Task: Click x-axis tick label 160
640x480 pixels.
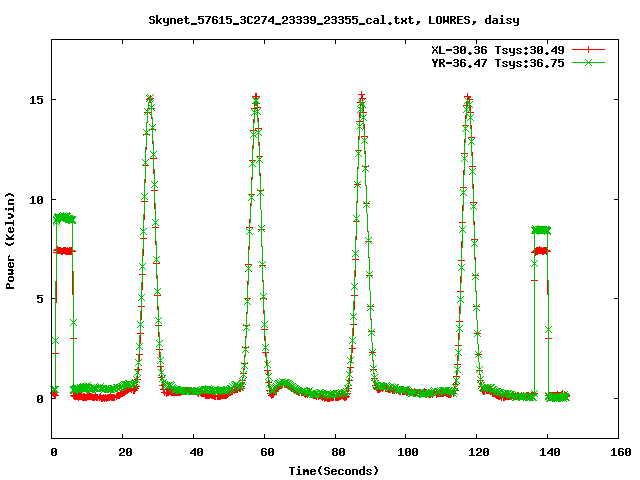Action: (x=620, y=452)
